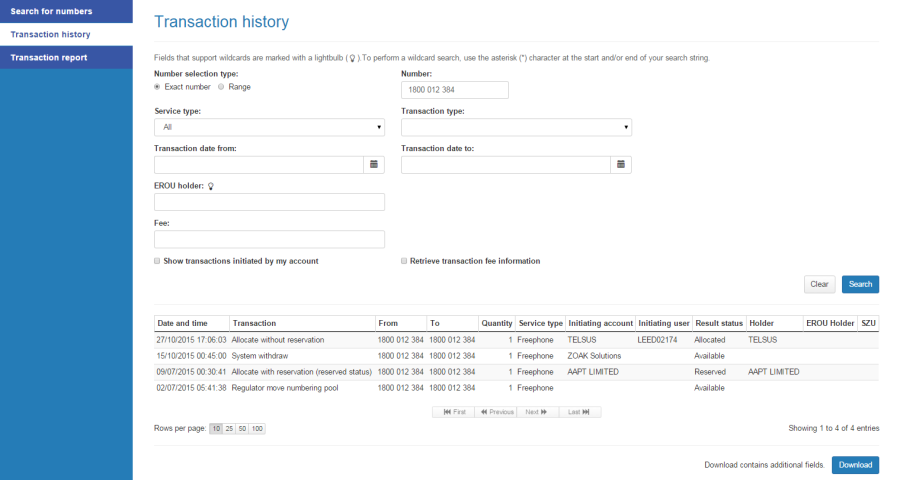900x480 pixels.
Task: Click date cell 27/10/2015 17:06:03
Action: (x=192, y=340)
